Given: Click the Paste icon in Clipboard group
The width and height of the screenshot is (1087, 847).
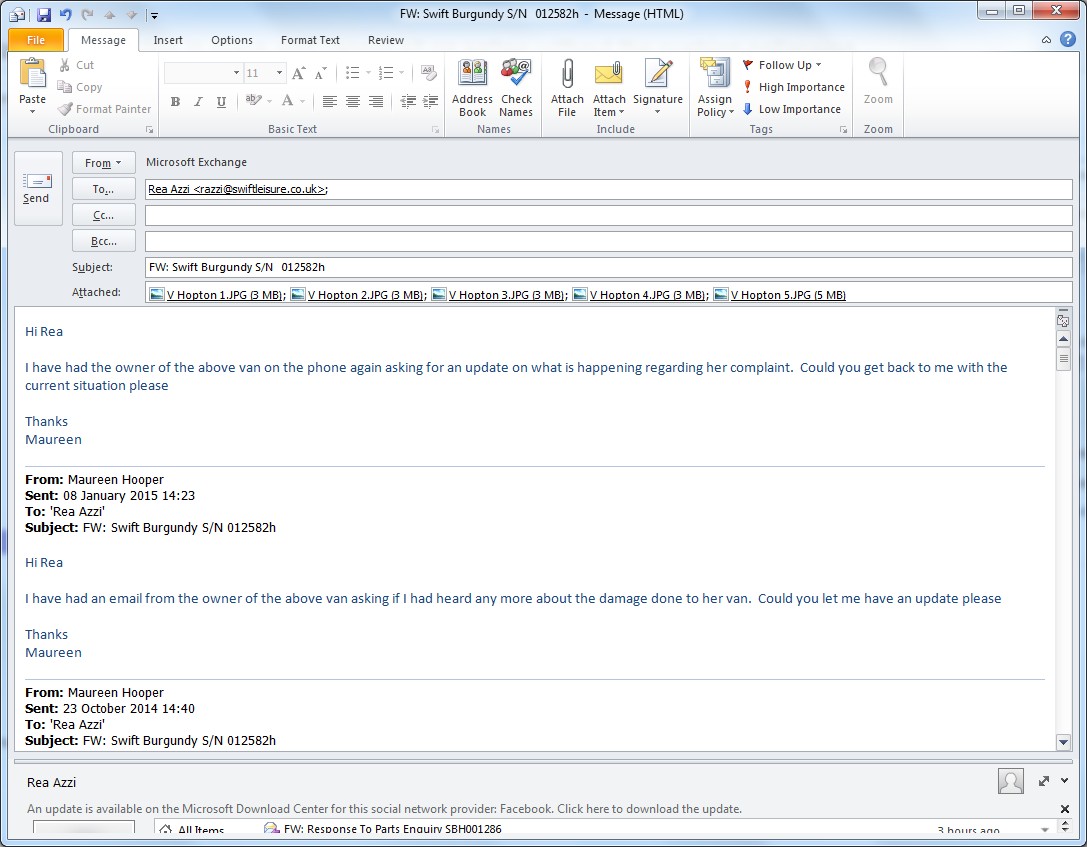Looking at the screenshot, I should [32, 73].
